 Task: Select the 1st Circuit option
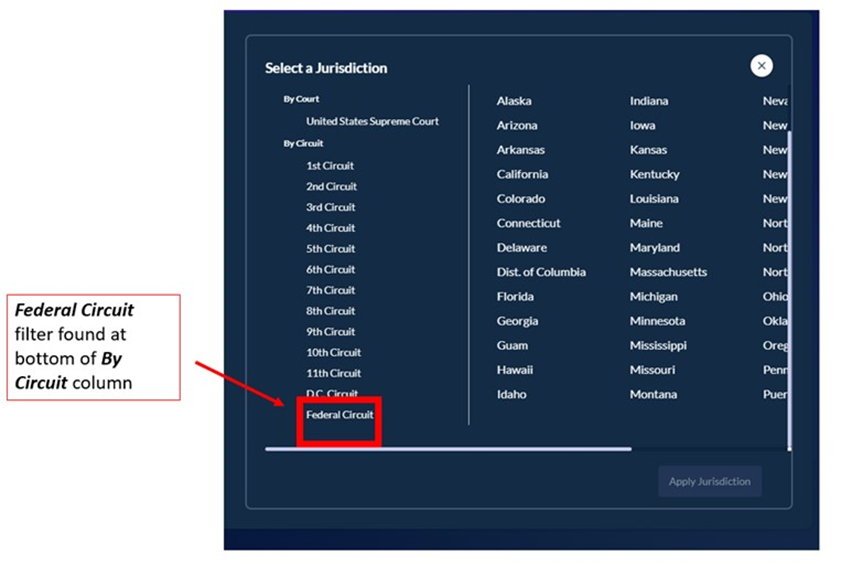(x=330, y=166)
